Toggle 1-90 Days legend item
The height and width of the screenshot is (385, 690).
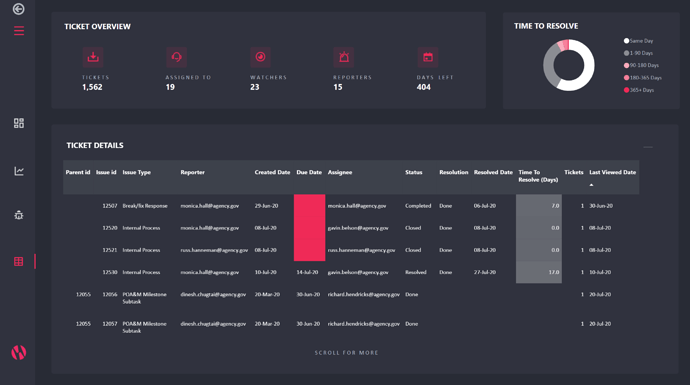[x=639, y=53]
